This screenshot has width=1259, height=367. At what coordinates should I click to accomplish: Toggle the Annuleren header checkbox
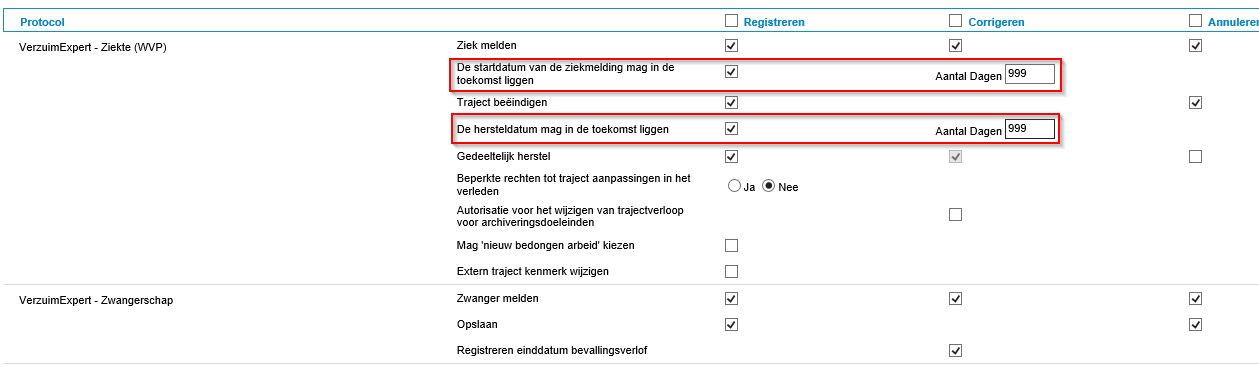(x=1196, y=20)
